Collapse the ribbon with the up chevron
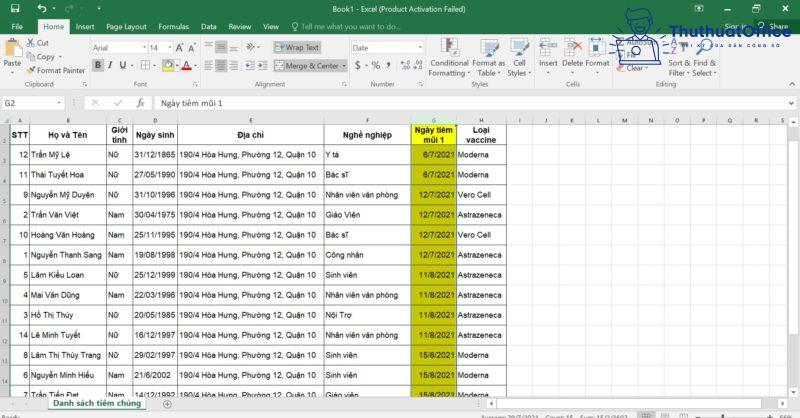800x418 pixels. coord(792,84)
